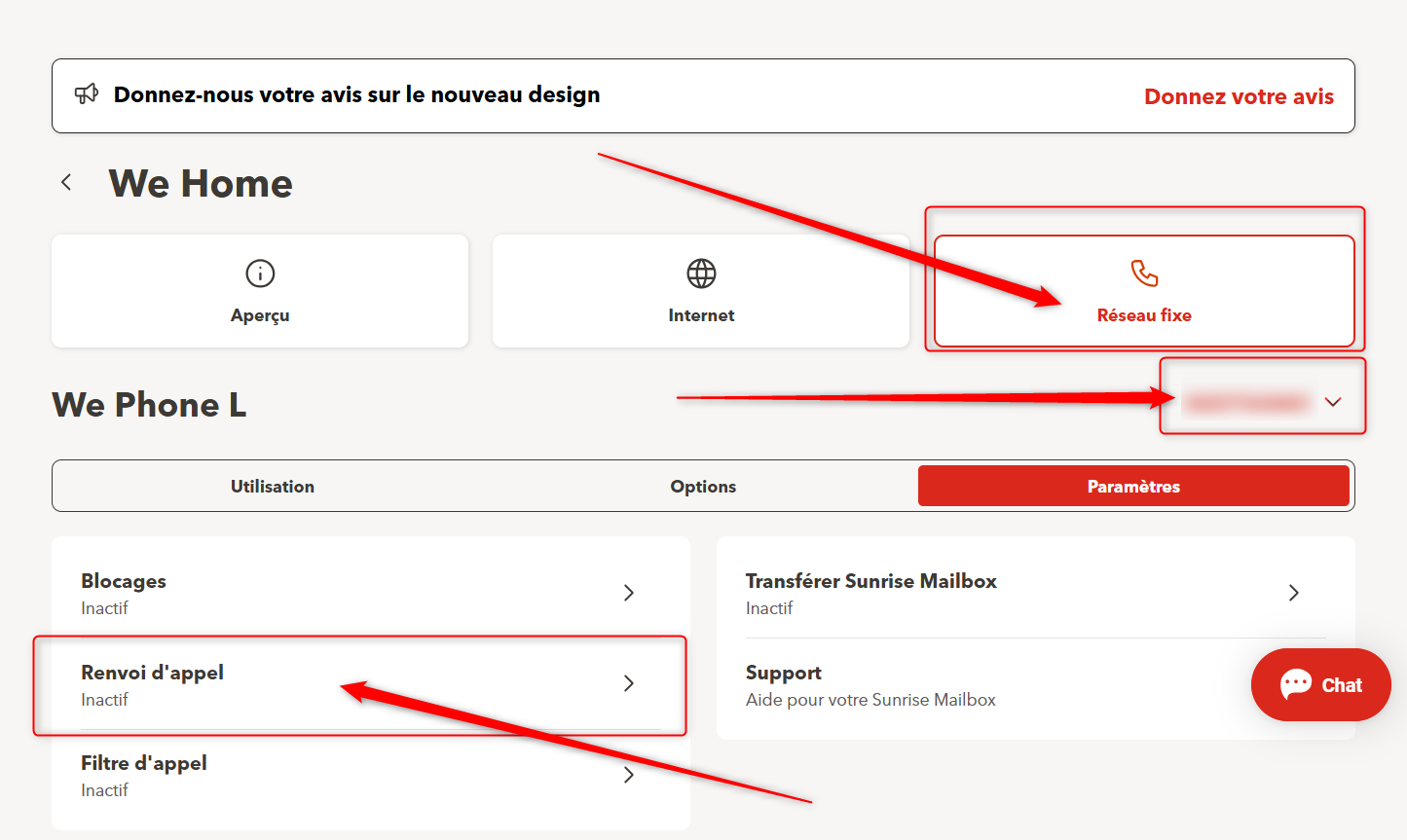Viewport: 1407px width, 840px height.
Task: Click the chevron arrow next to Filtre d'appel
Action: click(x=629, y=775)
